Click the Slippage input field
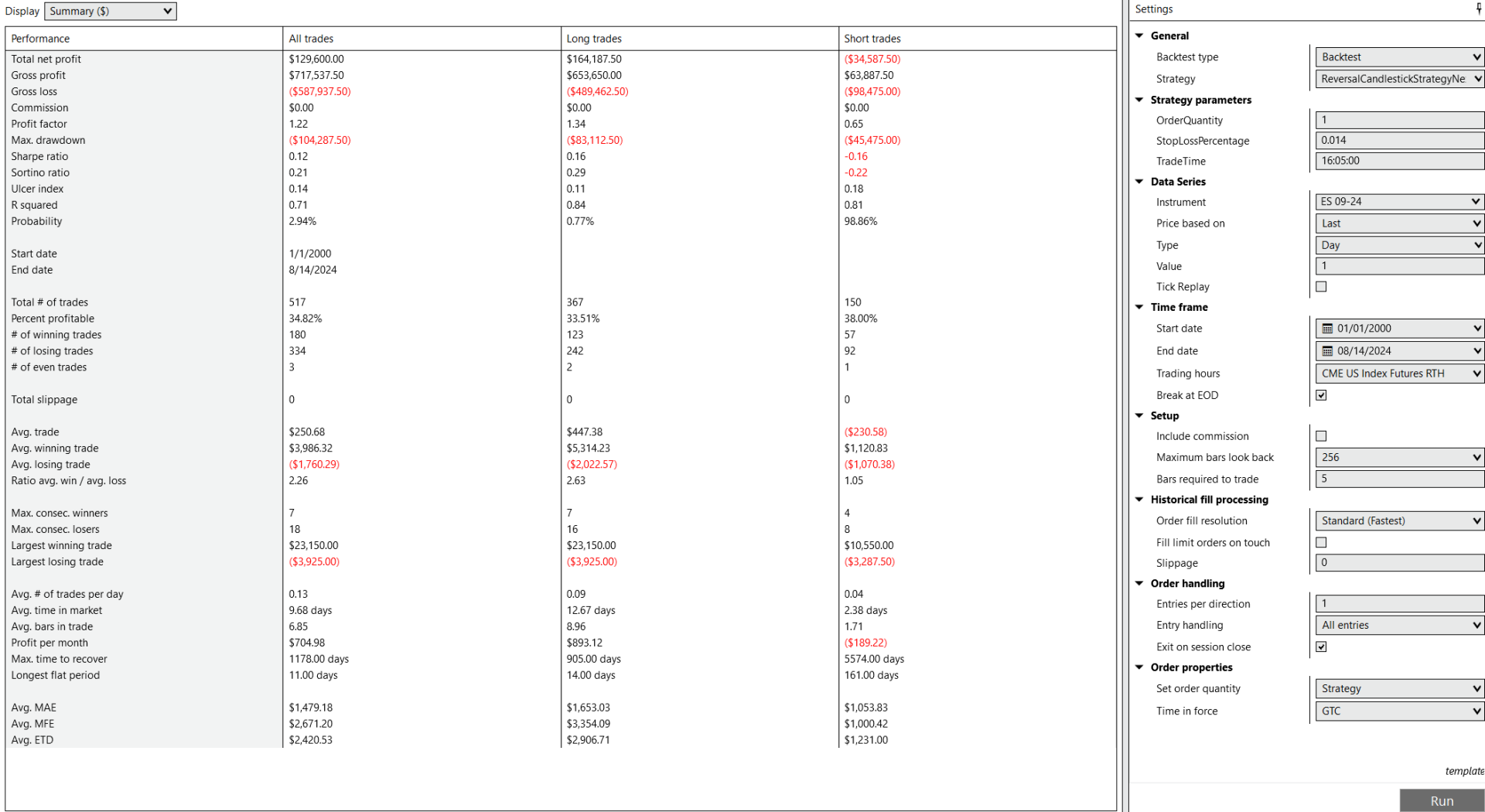This screenshot has width=1485, height=812. 1400,563
